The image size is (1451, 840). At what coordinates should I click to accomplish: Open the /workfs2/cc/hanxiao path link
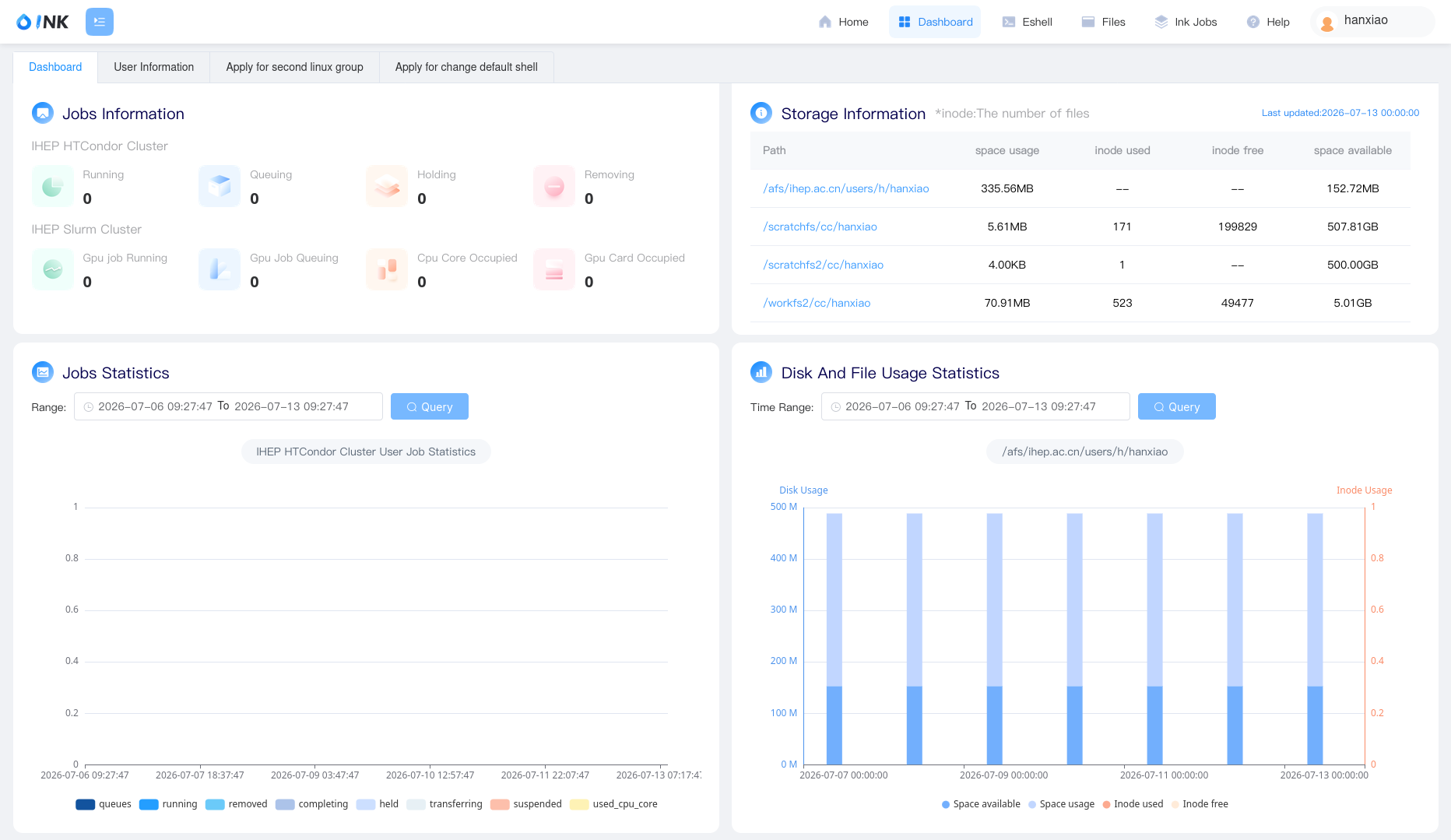coord(817,303)
